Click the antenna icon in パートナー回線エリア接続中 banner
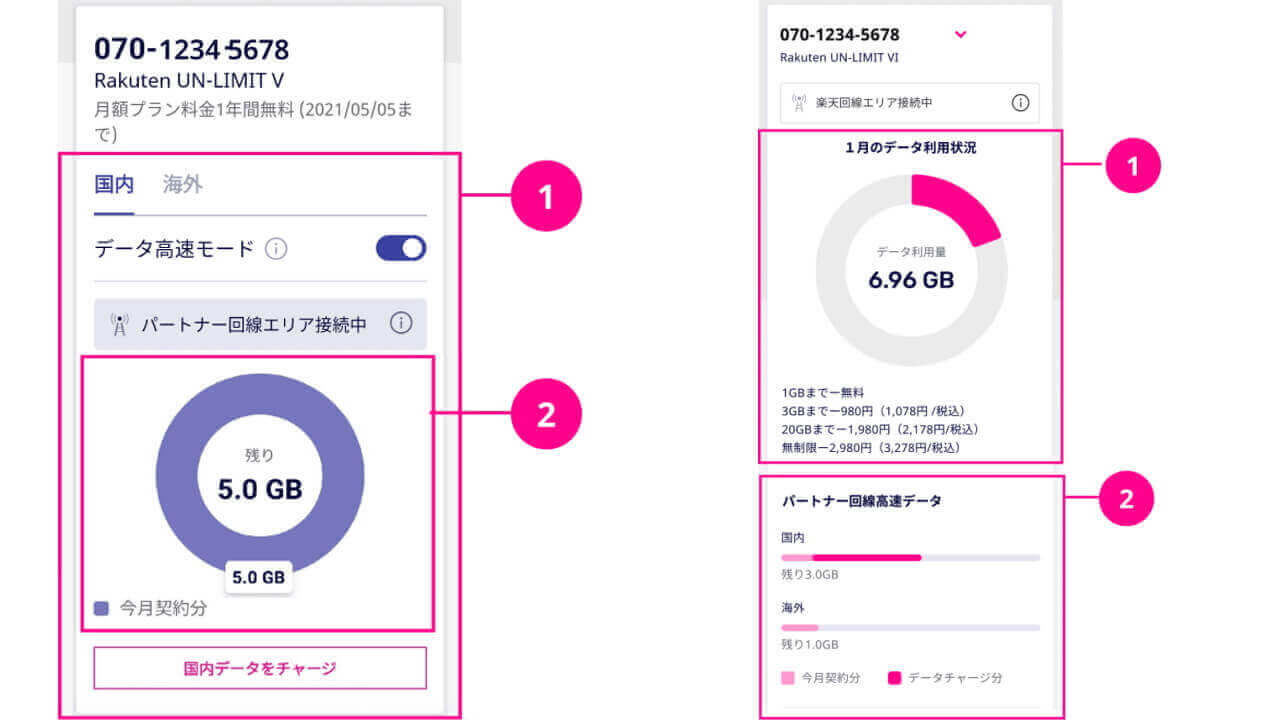Image resolution: width=1280 pixels, height=720 pixels. [x=118, y=324]
